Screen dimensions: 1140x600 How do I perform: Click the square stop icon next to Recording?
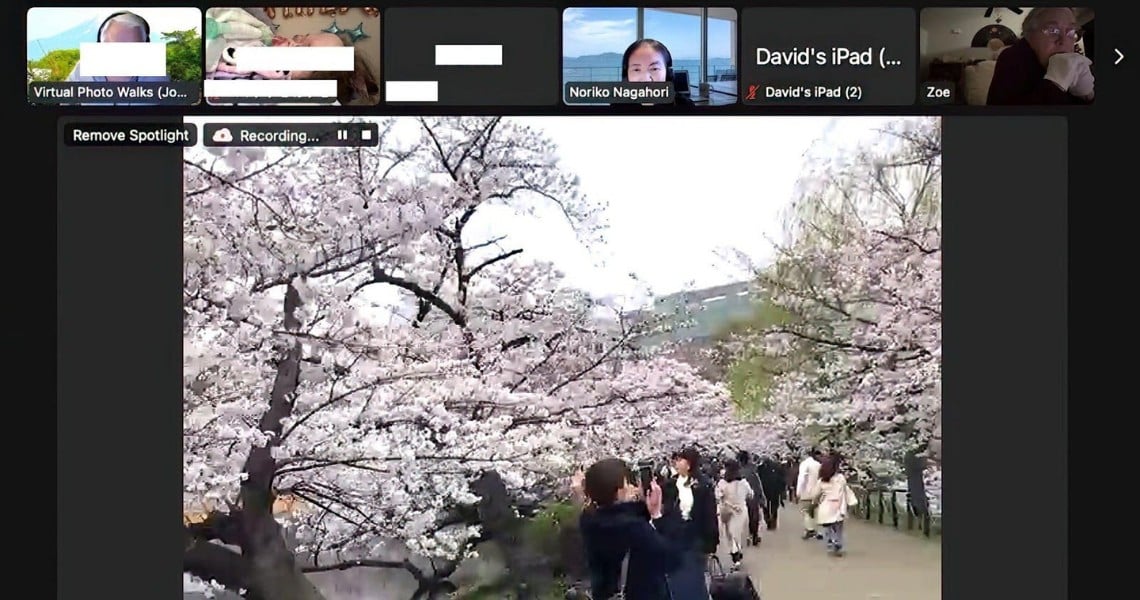(x=366, y=134)
